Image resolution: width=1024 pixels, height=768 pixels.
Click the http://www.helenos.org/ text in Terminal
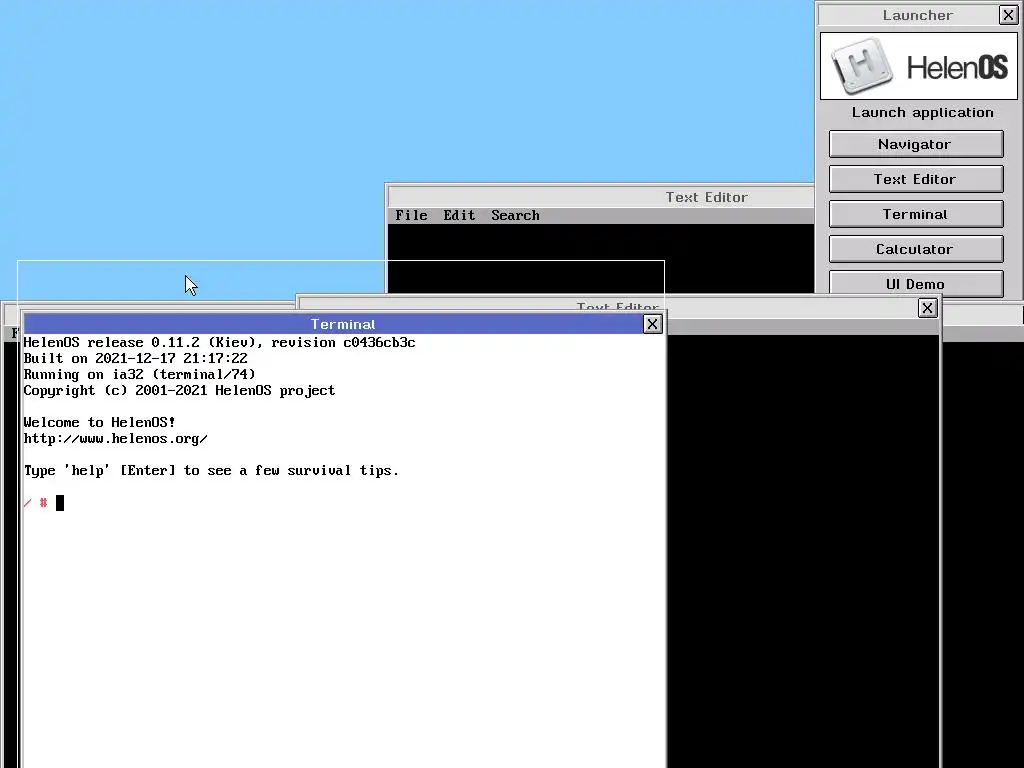tap(116, 439)
